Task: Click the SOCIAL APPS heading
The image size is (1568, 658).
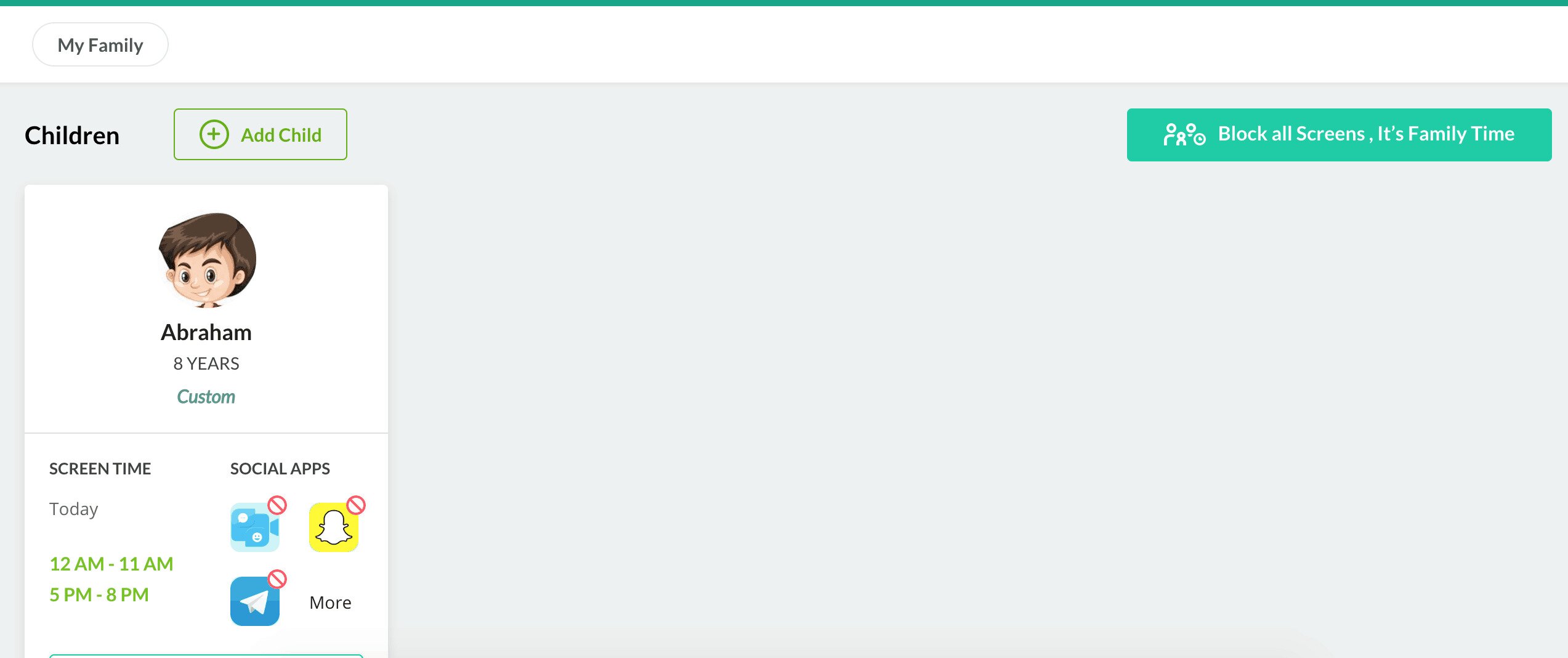Action: click(280, 469)
